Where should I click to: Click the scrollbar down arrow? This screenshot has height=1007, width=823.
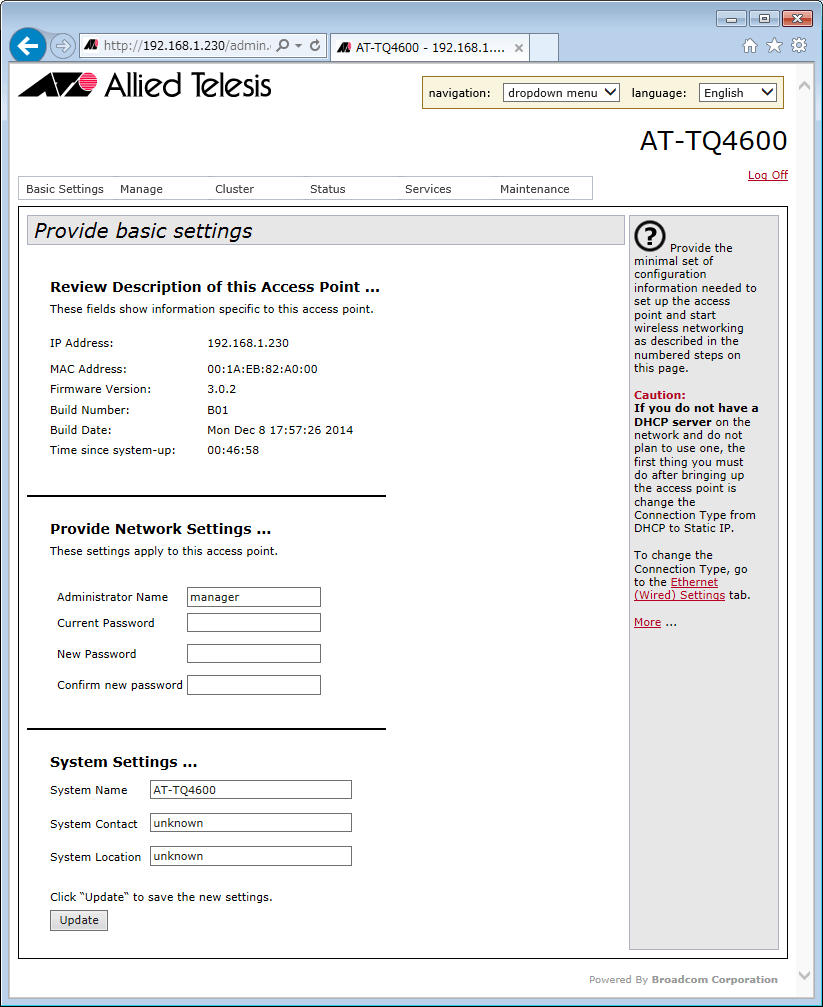804,976
